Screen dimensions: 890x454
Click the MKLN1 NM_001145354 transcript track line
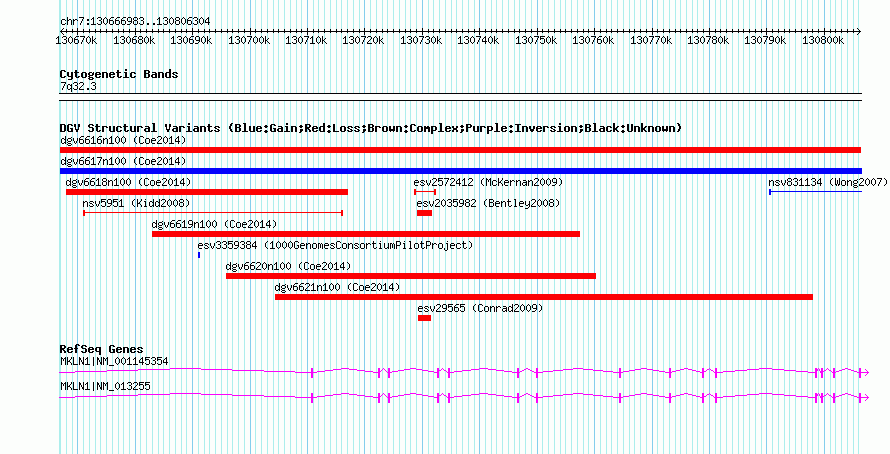[464, 372]
